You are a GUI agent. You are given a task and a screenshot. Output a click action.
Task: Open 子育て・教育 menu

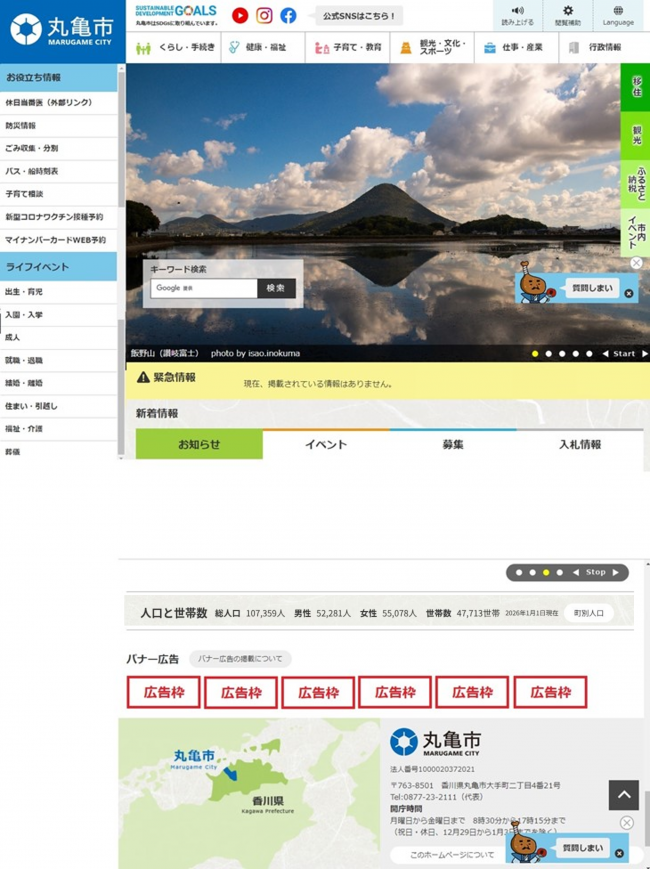[x=347, y=48]
